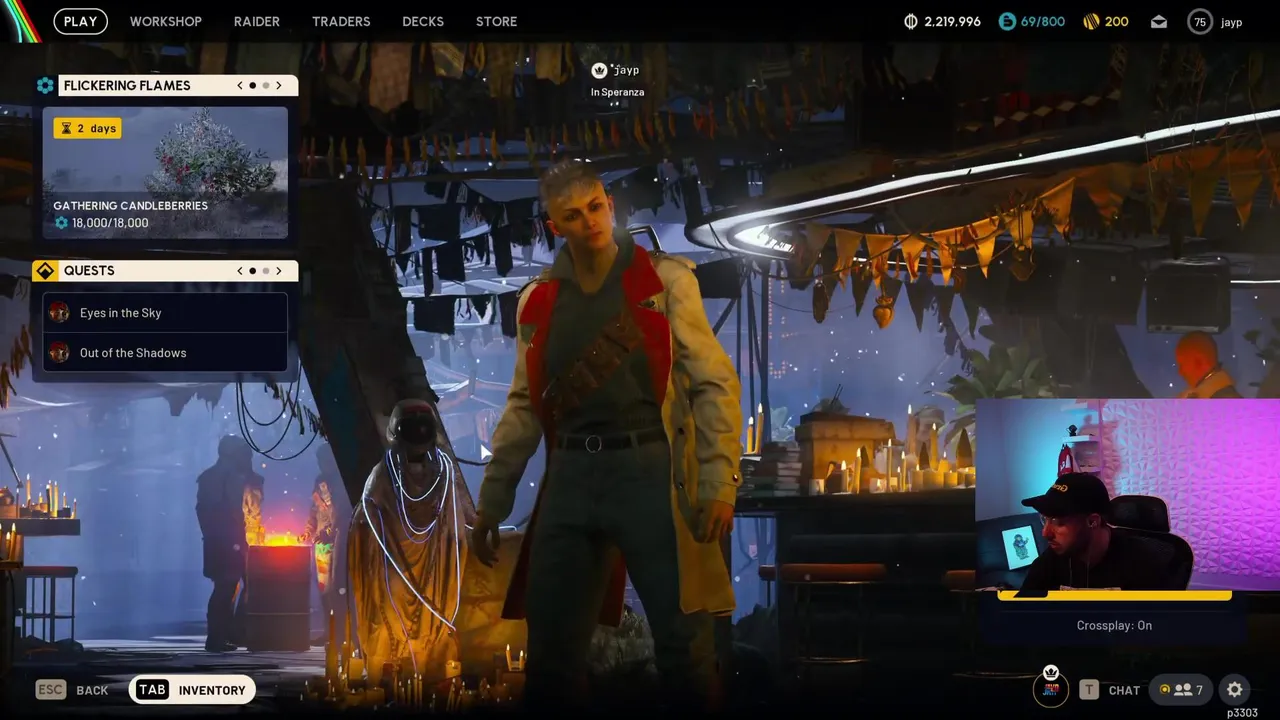Click the gold stack icon beside 200
The image size is (1280, 720).
click(1092, 21)
